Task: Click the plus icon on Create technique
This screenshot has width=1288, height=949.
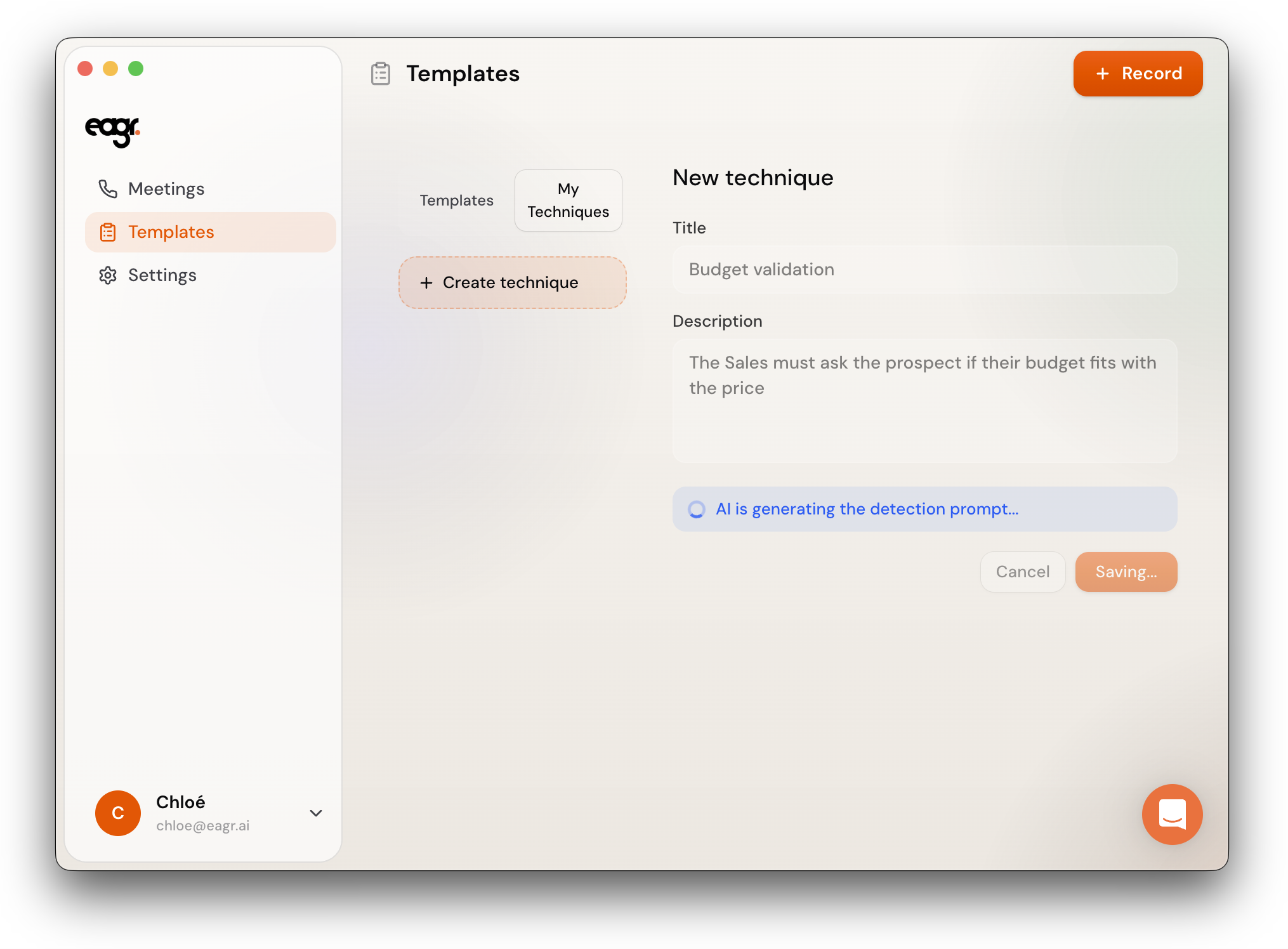Action: (426, 283)
